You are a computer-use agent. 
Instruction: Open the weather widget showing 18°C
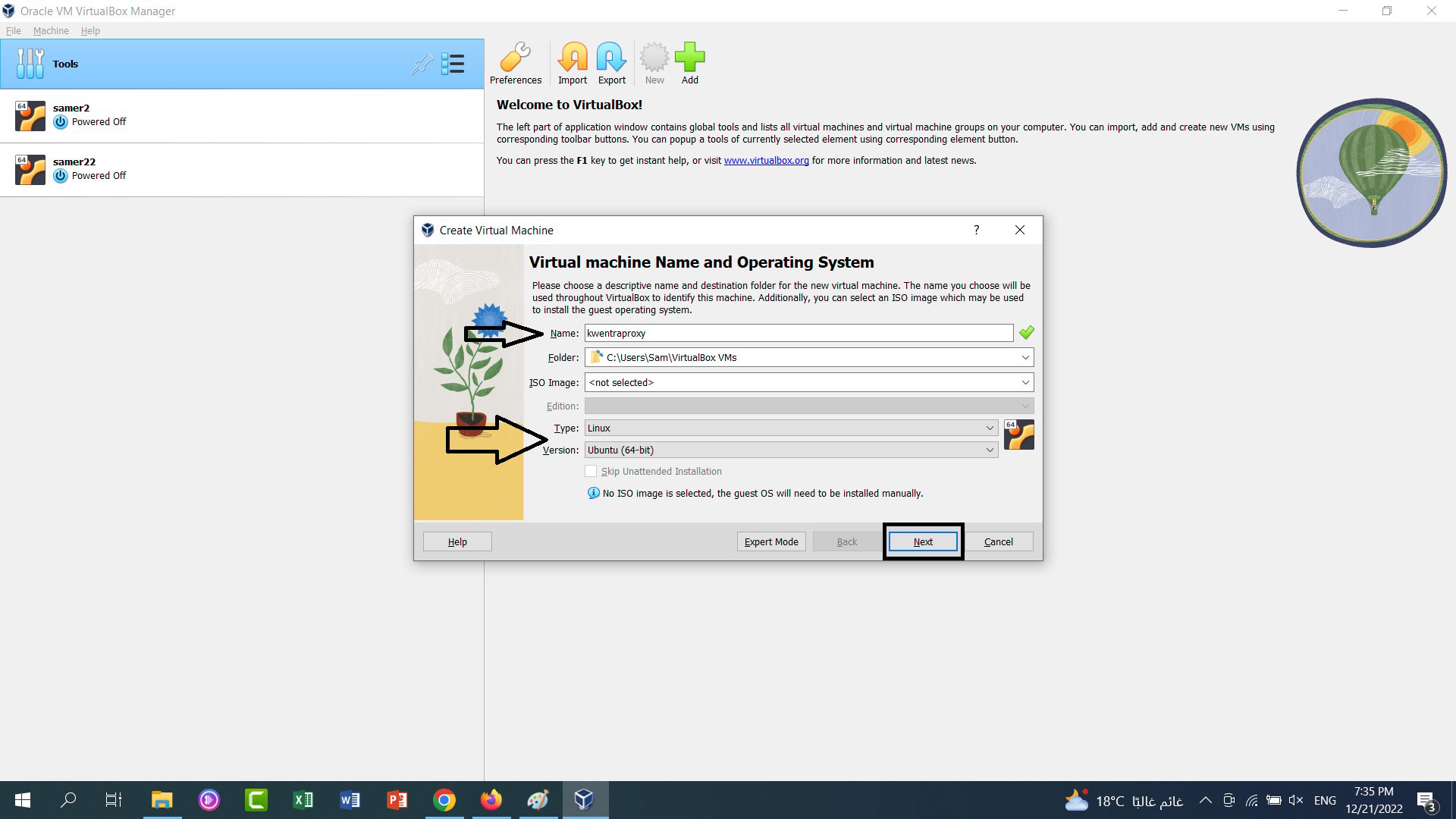(x=1124, y=800)
